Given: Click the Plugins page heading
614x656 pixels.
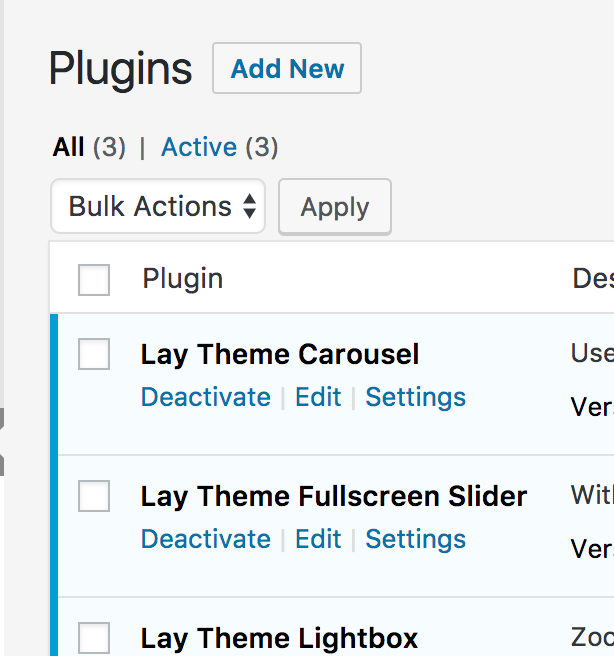Looking at the screenshot, I should (120, 69).
